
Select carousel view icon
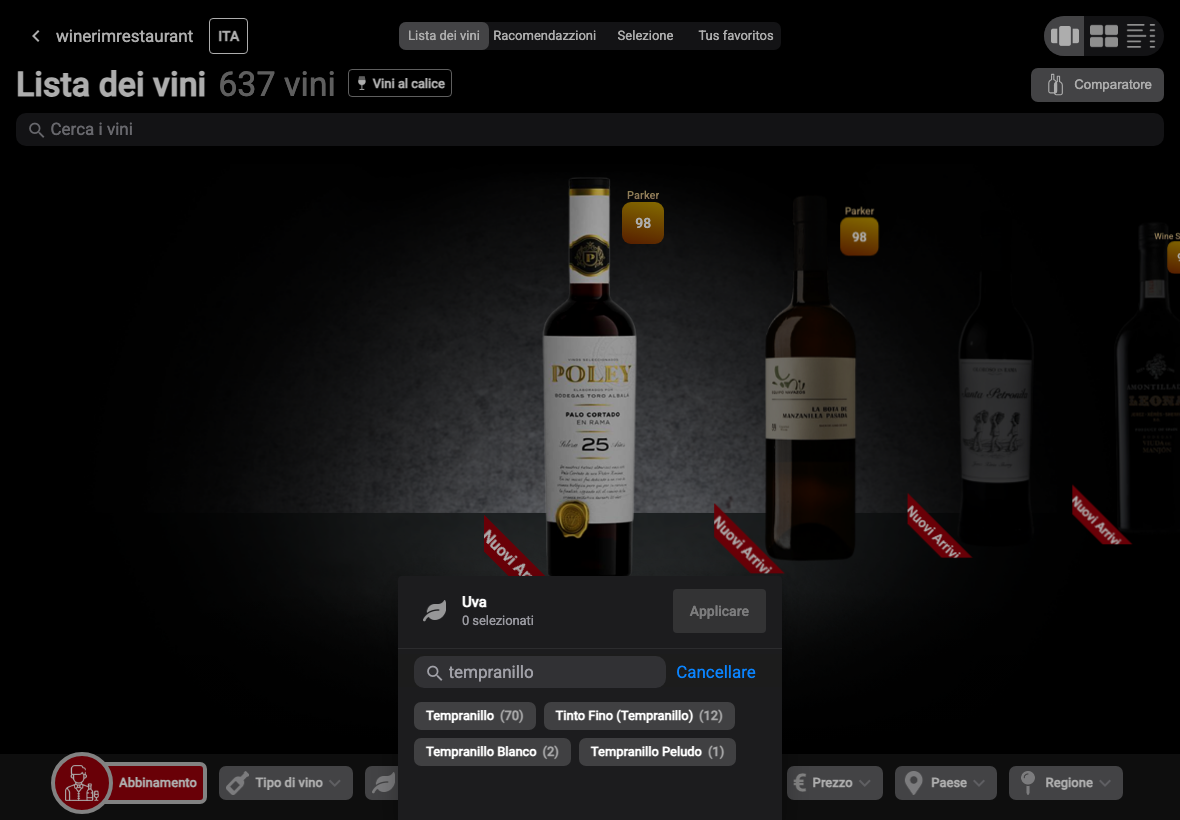point(1065,35)
